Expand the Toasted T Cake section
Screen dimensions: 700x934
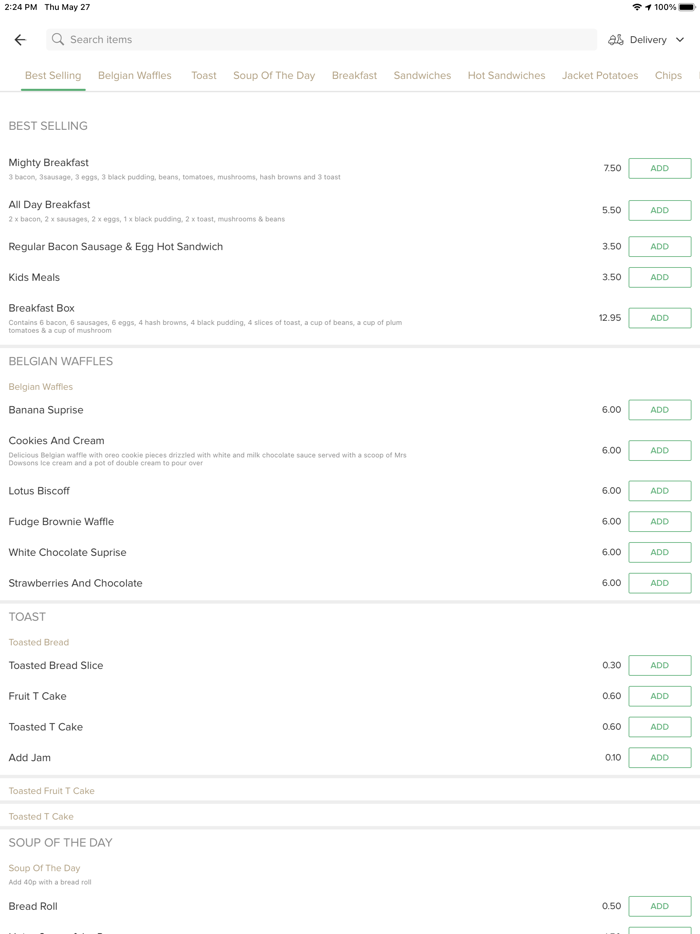tap(41, 817)
